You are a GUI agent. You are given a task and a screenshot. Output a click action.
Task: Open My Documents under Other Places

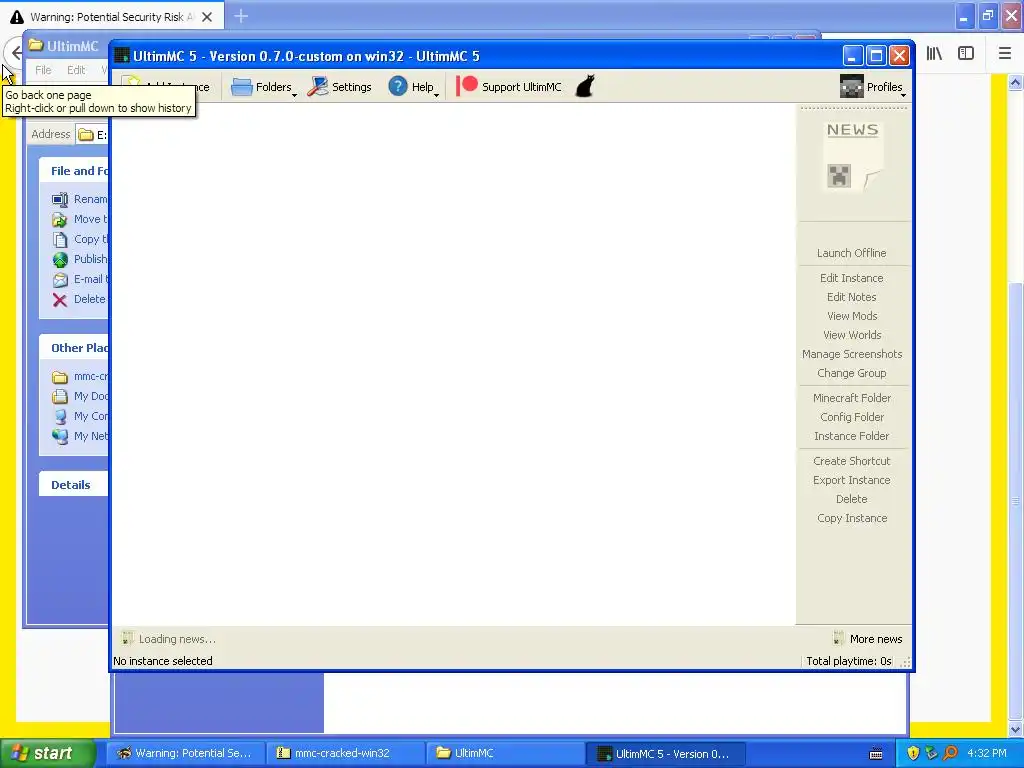80,396
